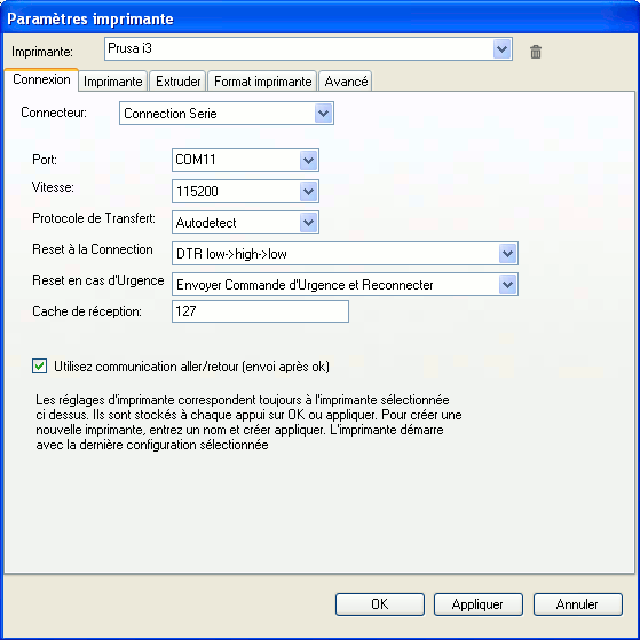Screen dimensions: 640x640
Task: Open the Extruder tab
Action: (179, 82)
